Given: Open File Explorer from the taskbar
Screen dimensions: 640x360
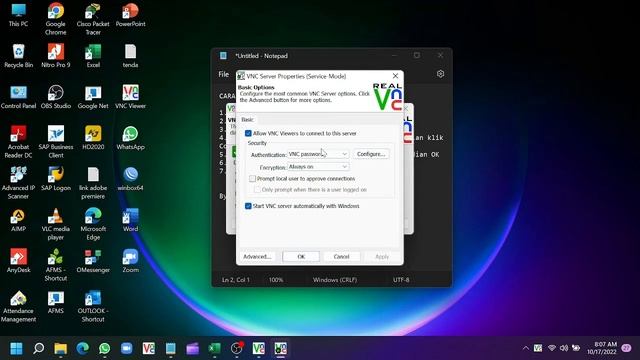Looking at the screenshot, I should tap(60, 349).
